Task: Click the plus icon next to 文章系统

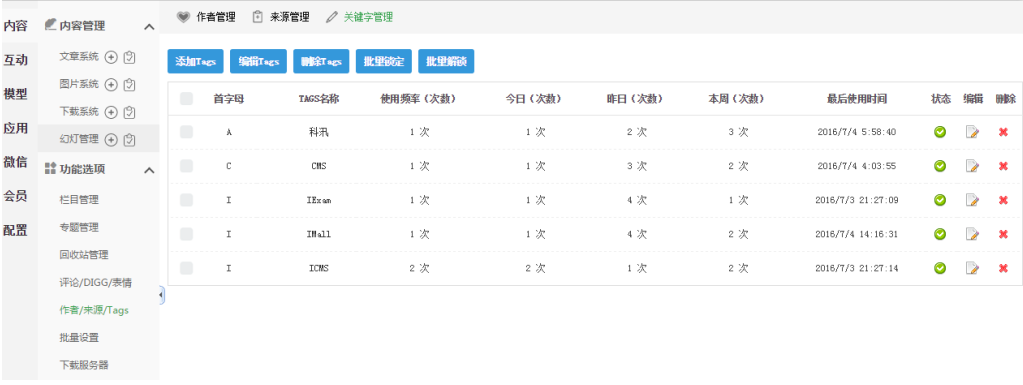Action: click(x=111, y=57)
